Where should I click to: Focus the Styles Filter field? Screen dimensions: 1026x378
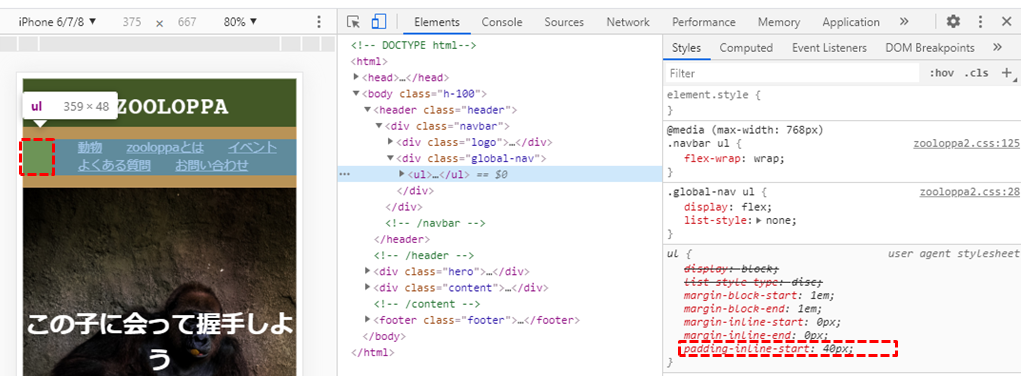(792, 73)
